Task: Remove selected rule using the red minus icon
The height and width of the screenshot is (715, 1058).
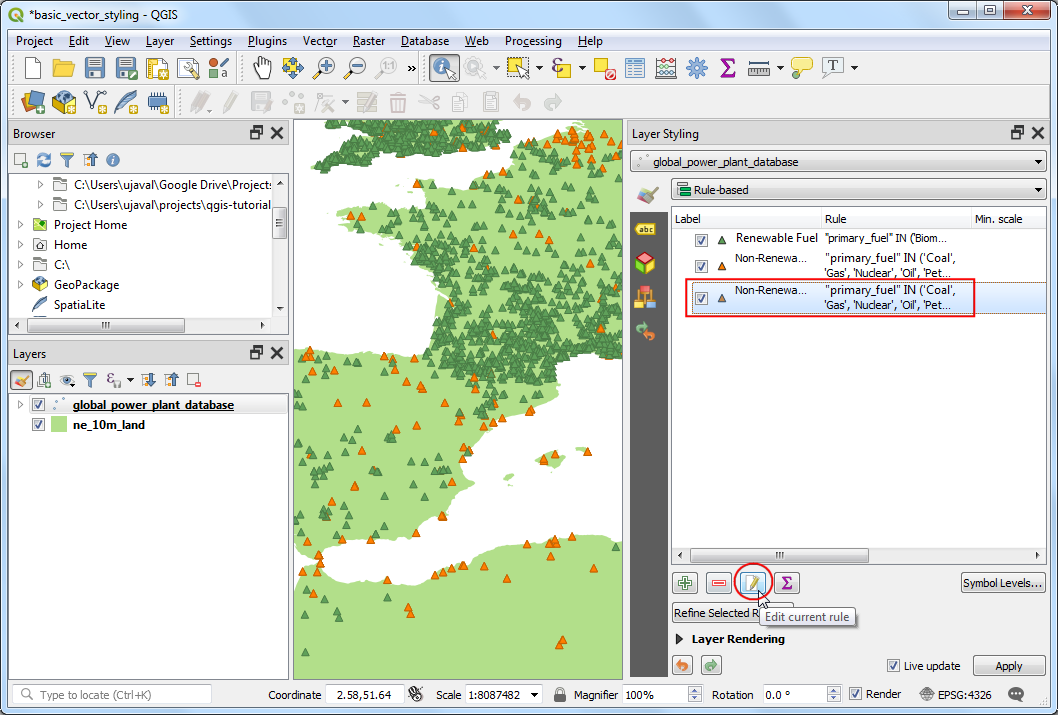Action: click(x=718, y=583)
